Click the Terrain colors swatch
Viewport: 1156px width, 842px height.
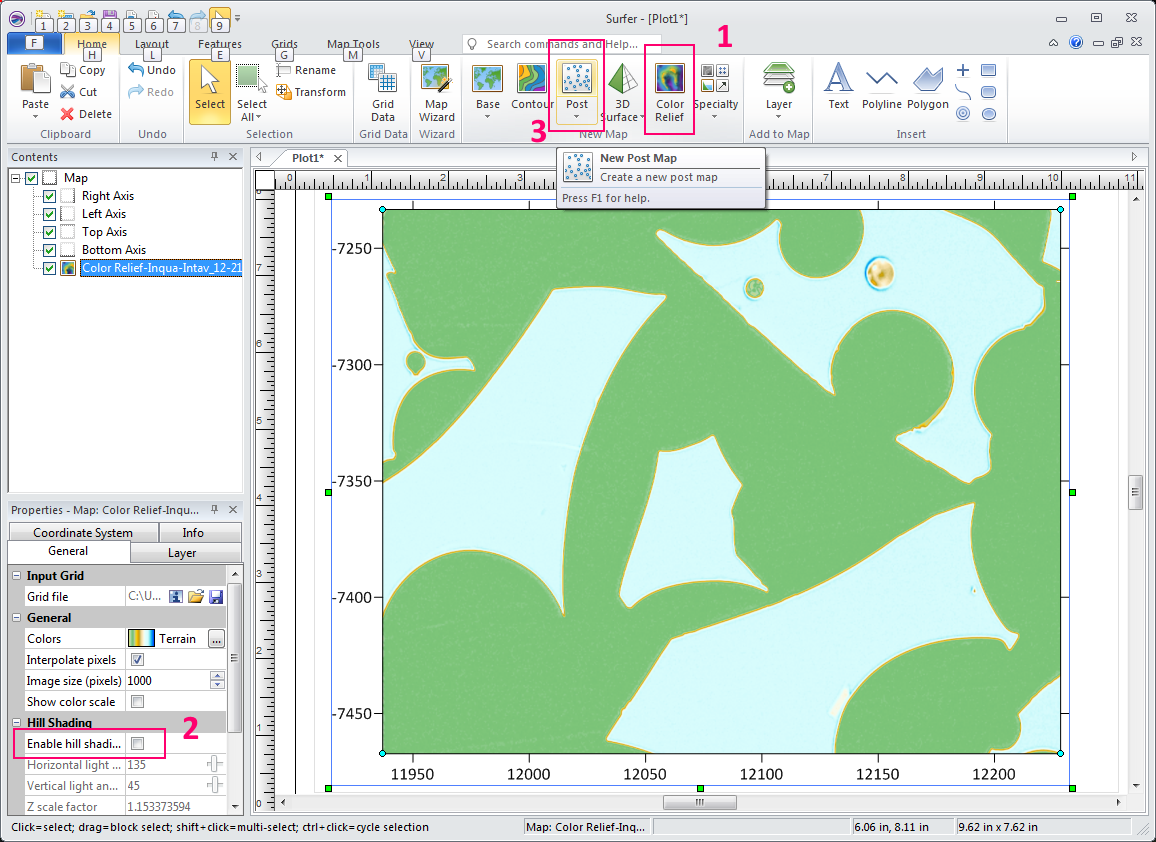[x=141, y=639]
